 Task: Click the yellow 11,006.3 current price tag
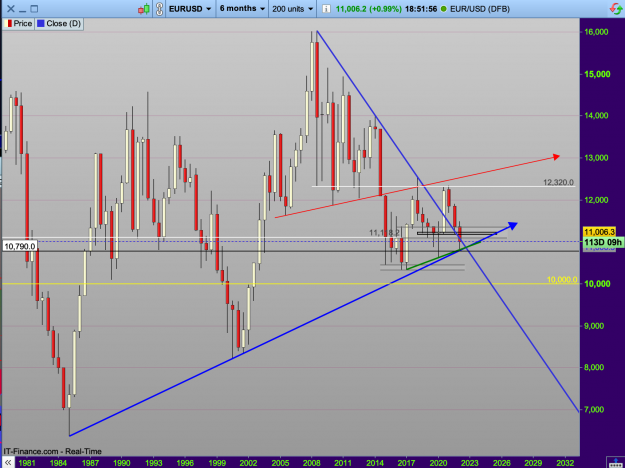pyautogui.click(x=599, y=232)
